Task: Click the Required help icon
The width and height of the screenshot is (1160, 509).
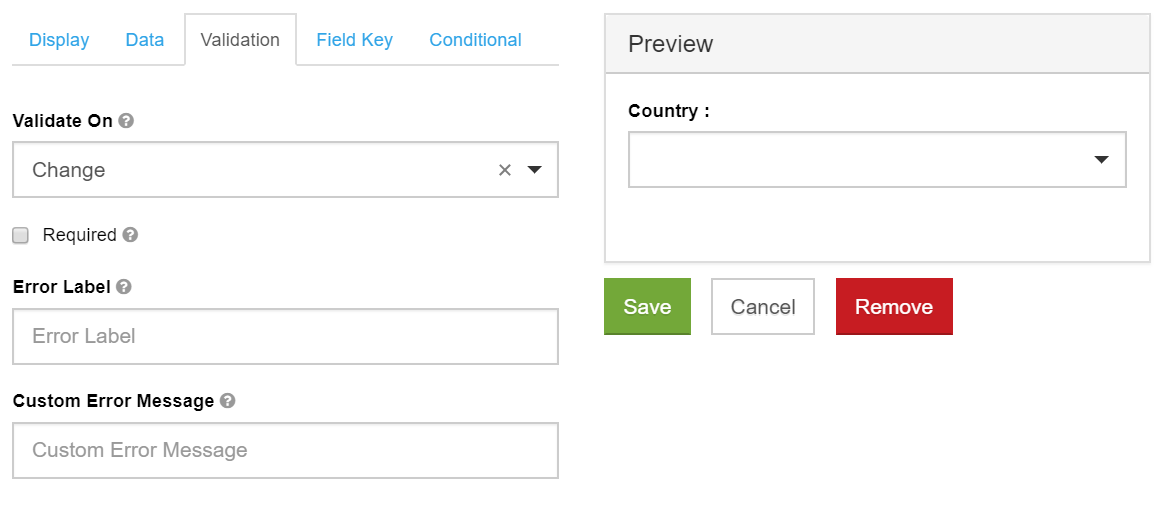Action: [130, 235]
